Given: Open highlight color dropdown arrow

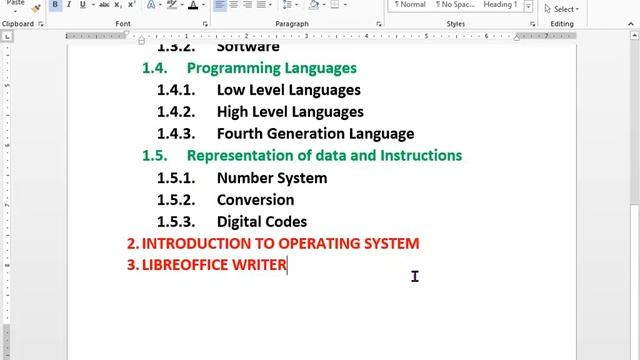Looking at the screenshot, I should [x=182, y=4].
